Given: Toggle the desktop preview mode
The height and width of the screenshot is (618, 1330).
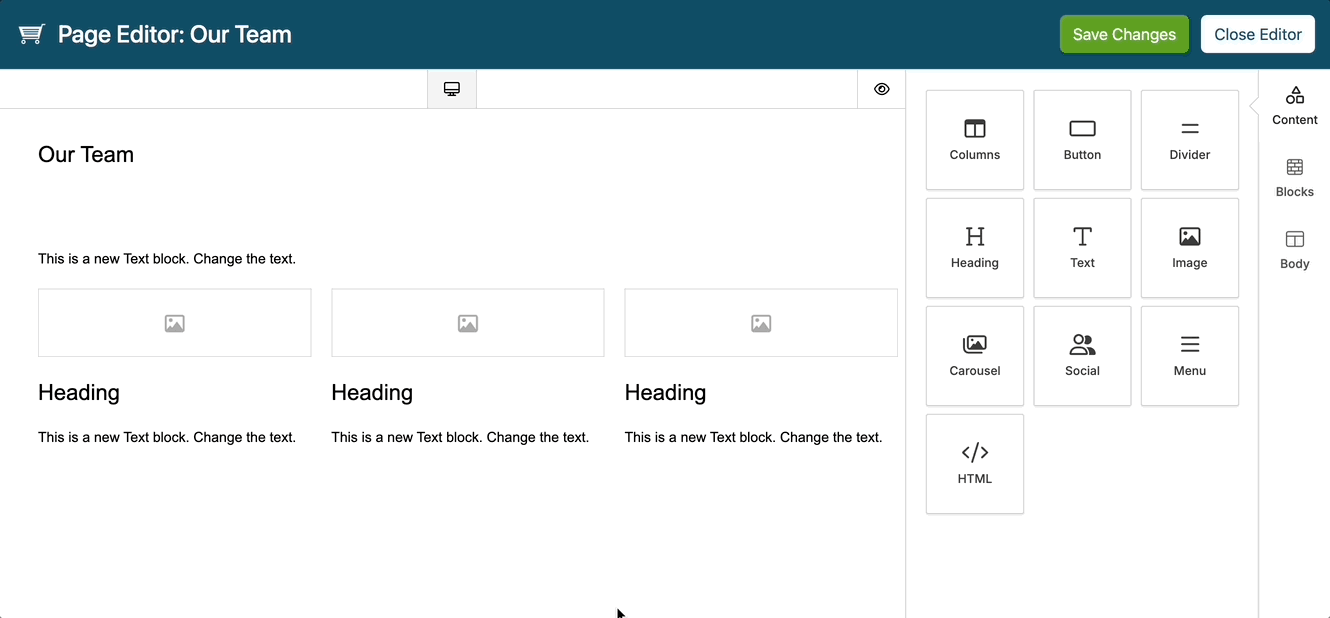Looking at the screenshot, I should click(x=451, y=88).
